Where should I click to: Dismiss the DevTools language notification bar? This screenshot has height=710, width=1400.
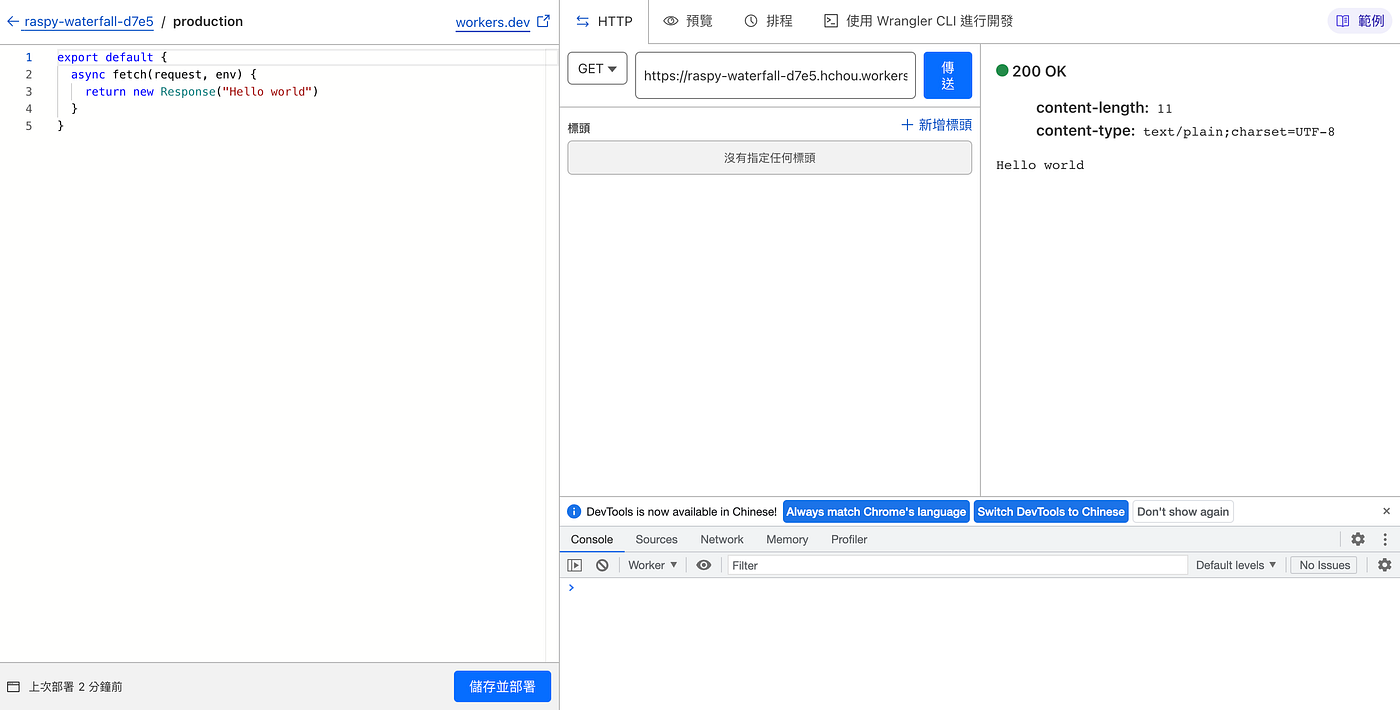click(1386, 511)
